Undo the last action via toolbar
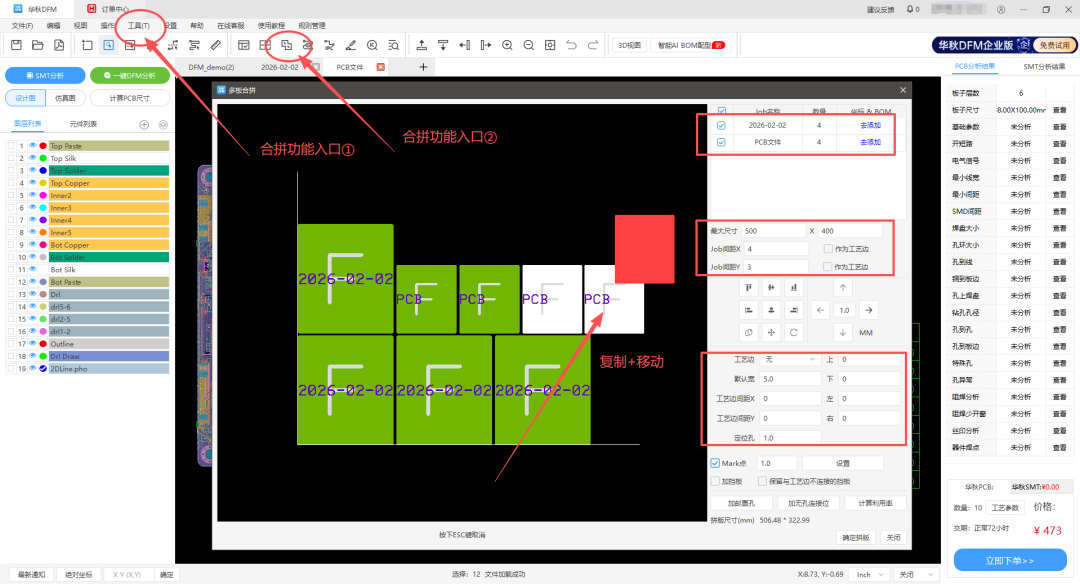 [x=571, y=45]
